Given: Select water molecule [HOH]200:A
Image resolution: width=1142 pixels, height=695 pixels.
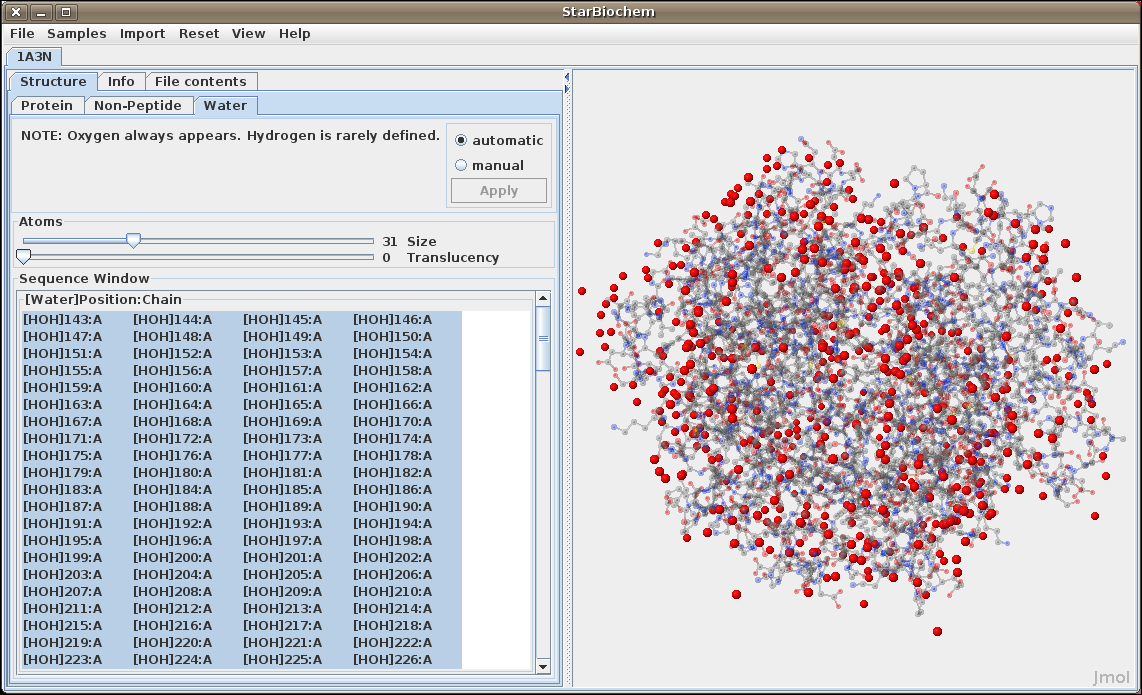Looking at the screenshot, I should click(173, 557).
